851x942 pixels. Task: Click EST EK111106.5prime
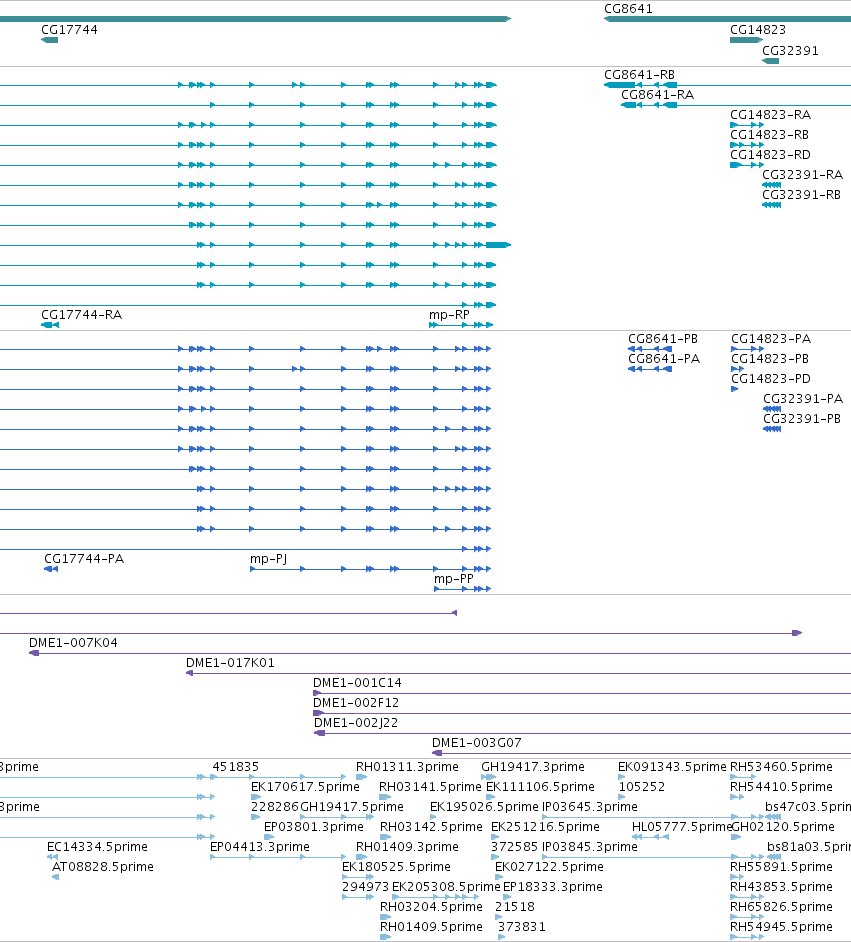[x=541, y=786]
